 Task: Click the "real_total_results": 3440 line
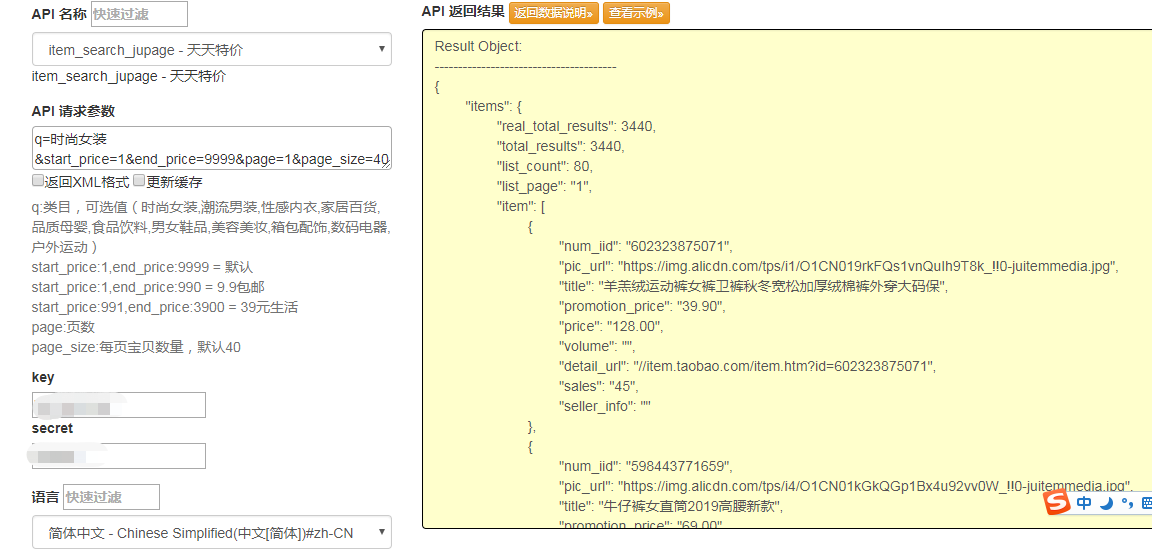pyautogui.click(x=576, y=126)
